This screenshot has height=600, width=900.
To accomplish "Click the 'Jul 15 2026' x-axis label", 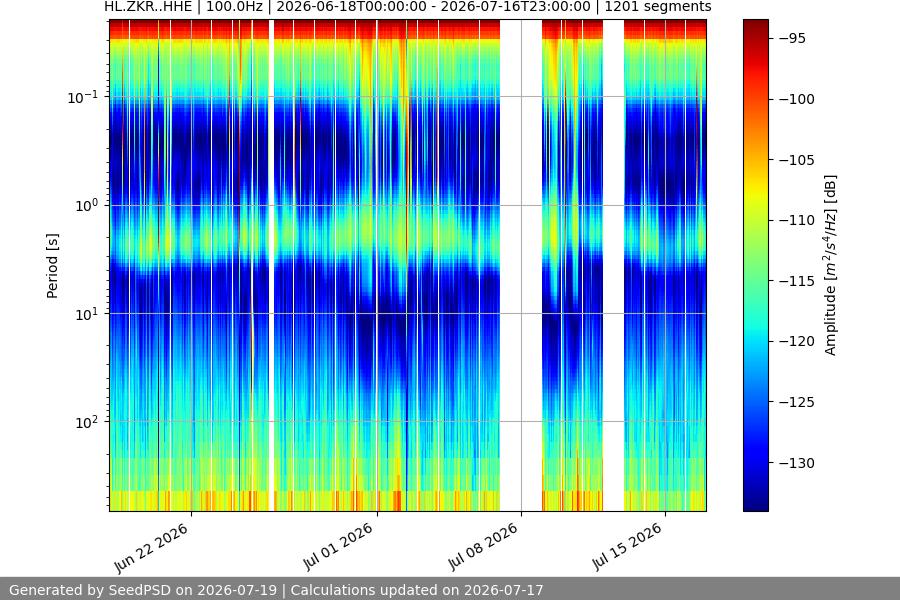I will (627, 547).
